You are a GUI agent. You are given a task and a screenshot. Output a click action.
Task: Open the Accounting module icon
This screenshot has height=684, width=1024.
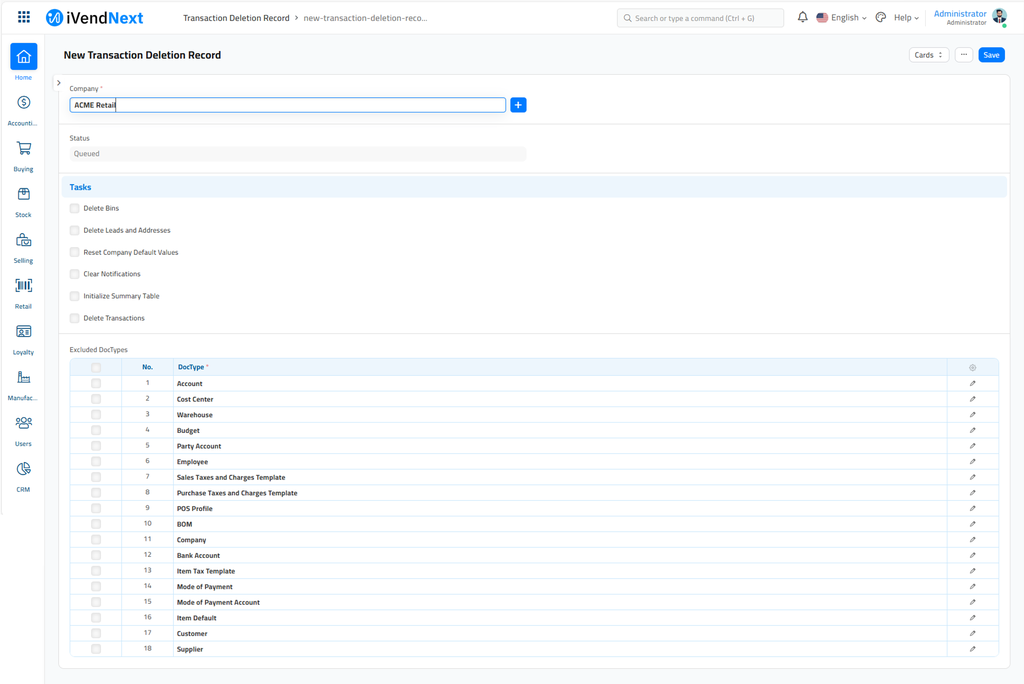pyautogui.click(x=22, y=103)
